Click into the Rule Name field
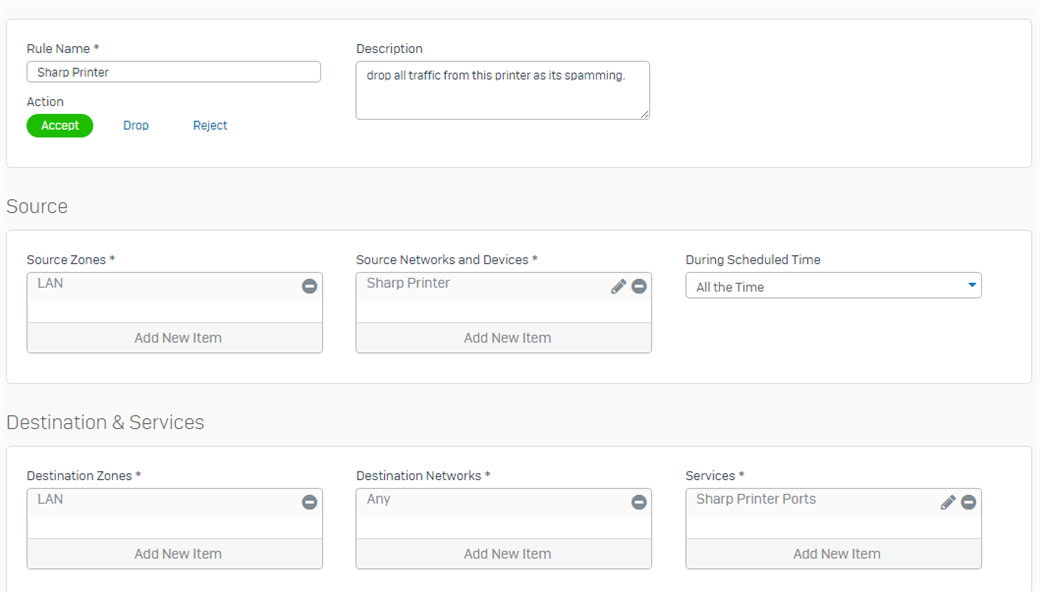 pyautogui.click(x=174, y=72)
